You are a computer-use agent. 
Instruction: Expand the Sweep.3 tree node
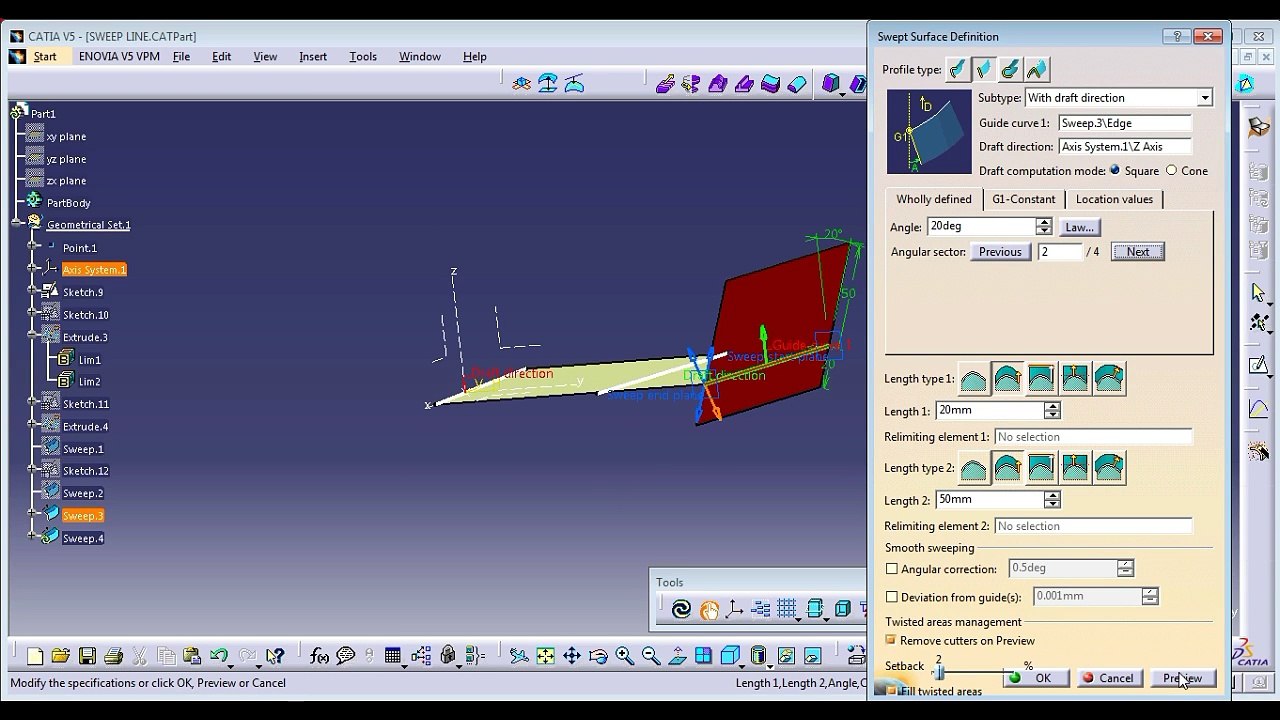coord(33,515)
